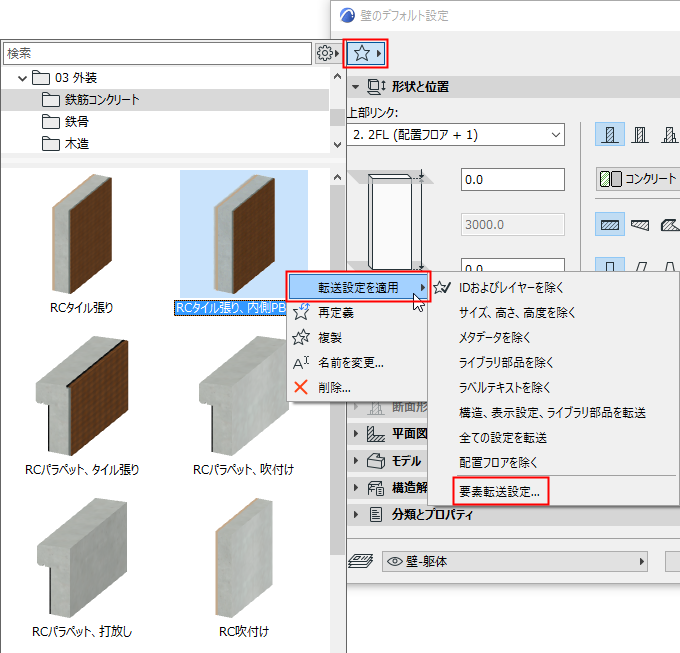The image size is (680, 653).
Task: Click the search field in favorites panel
Action: (x=157, y=53)
